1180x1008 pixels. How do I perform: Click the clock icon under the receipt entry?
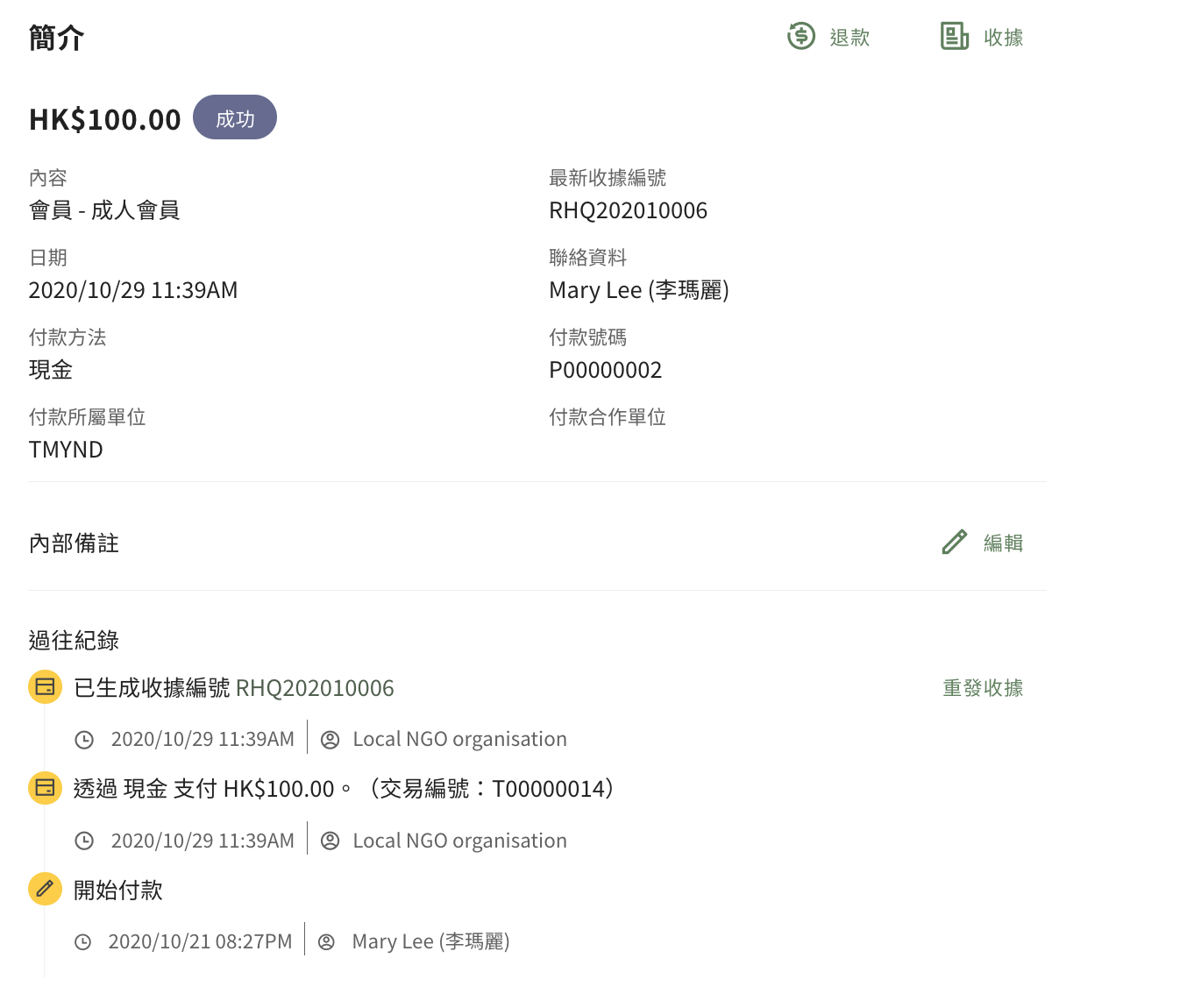point(84,739)
